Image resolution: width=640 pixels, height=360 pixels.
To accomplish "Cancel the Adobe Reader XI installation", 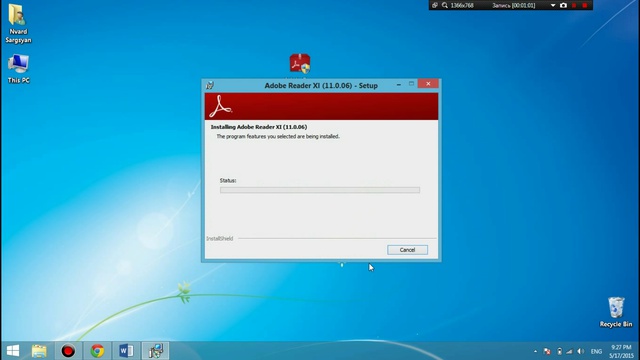I will coord(407,250).
